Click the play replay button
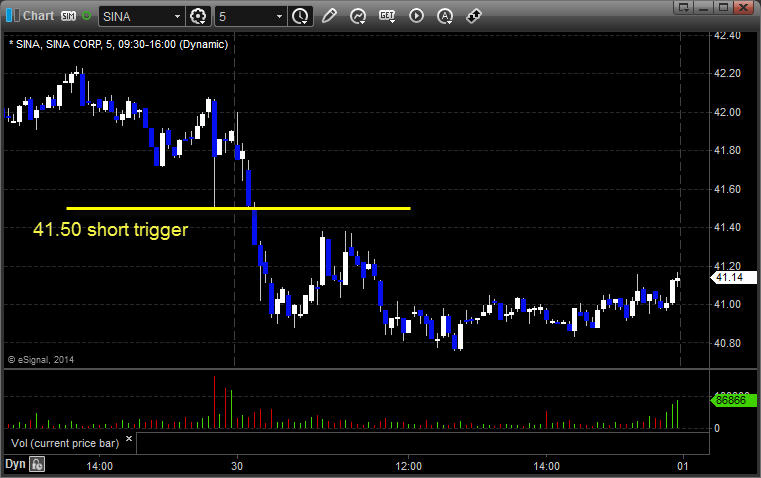The height and width of the screenshot is (478, 761). (x=416, y=16)
